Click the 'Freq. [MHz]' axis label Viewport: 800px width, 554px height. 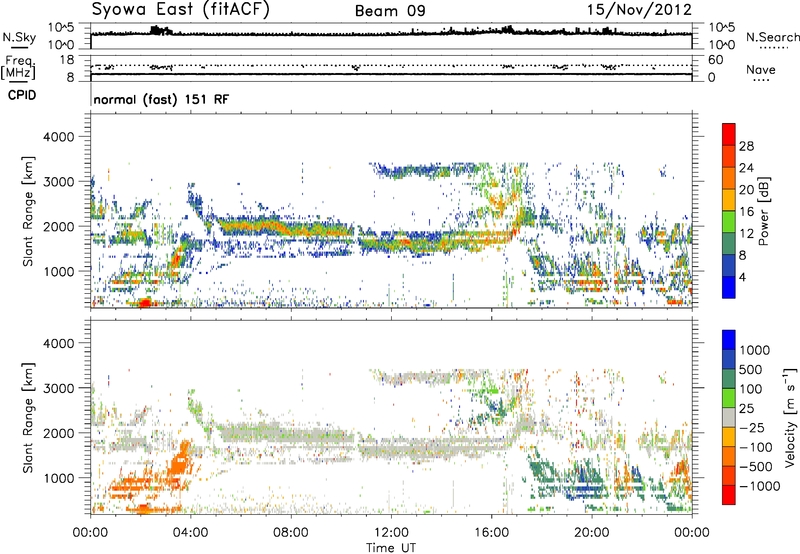click(x=18, y=68)
